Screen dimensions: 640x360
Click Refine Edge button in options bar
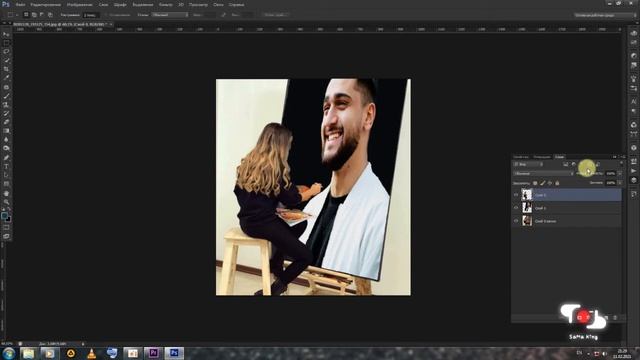click(275, 15)
